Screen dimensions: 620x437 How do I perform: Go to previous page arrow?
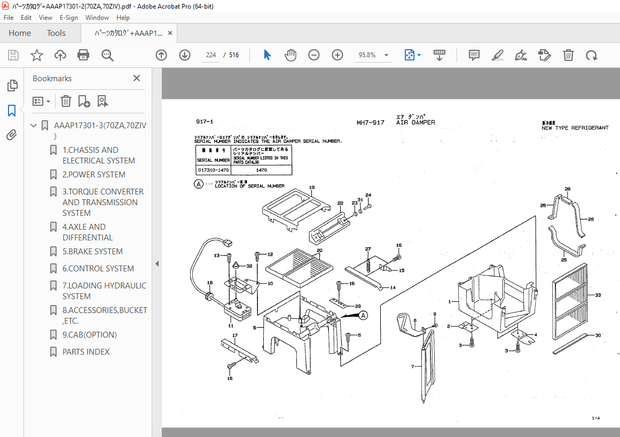point(161,55)
